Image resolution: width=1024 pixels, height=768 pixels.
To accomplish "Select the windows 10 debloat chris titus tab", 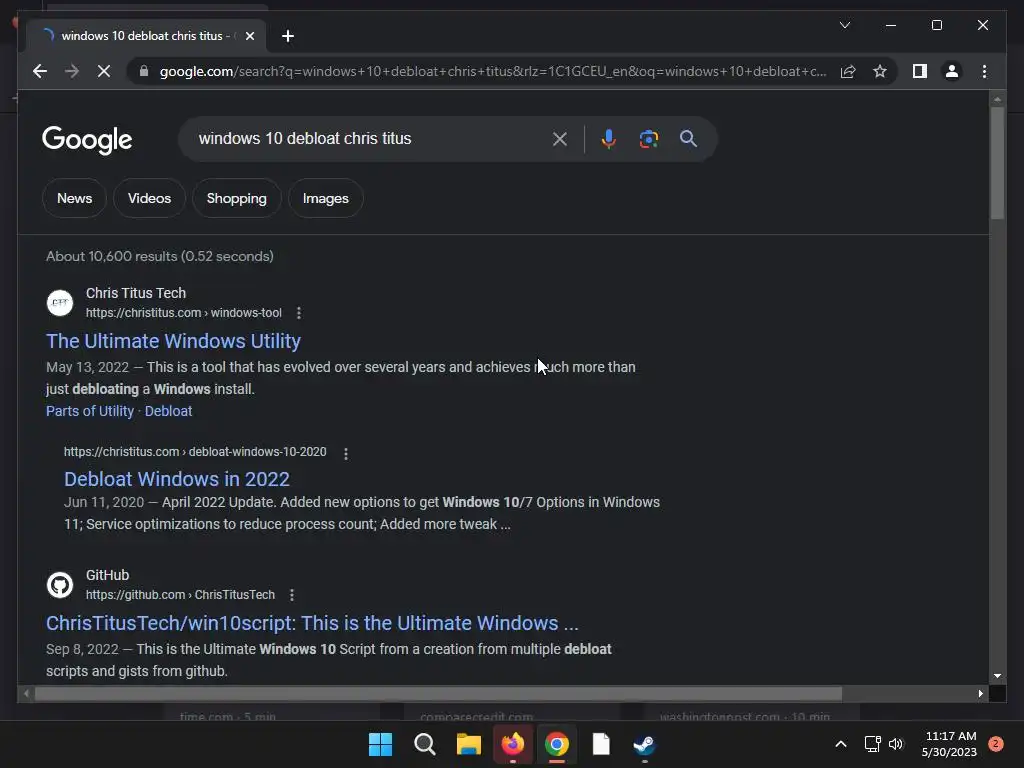I will (x=145, y=36).
